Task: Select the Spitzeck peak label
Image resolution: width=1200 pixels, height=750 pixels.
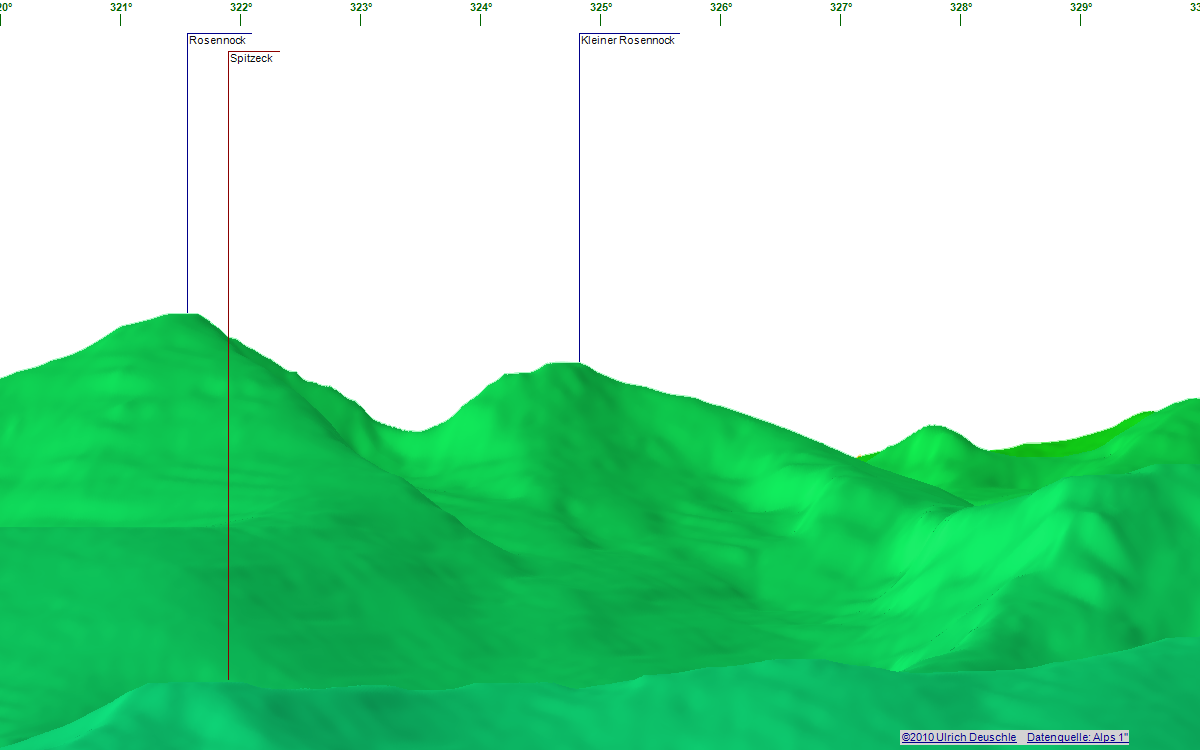Action: coord(251,58)
